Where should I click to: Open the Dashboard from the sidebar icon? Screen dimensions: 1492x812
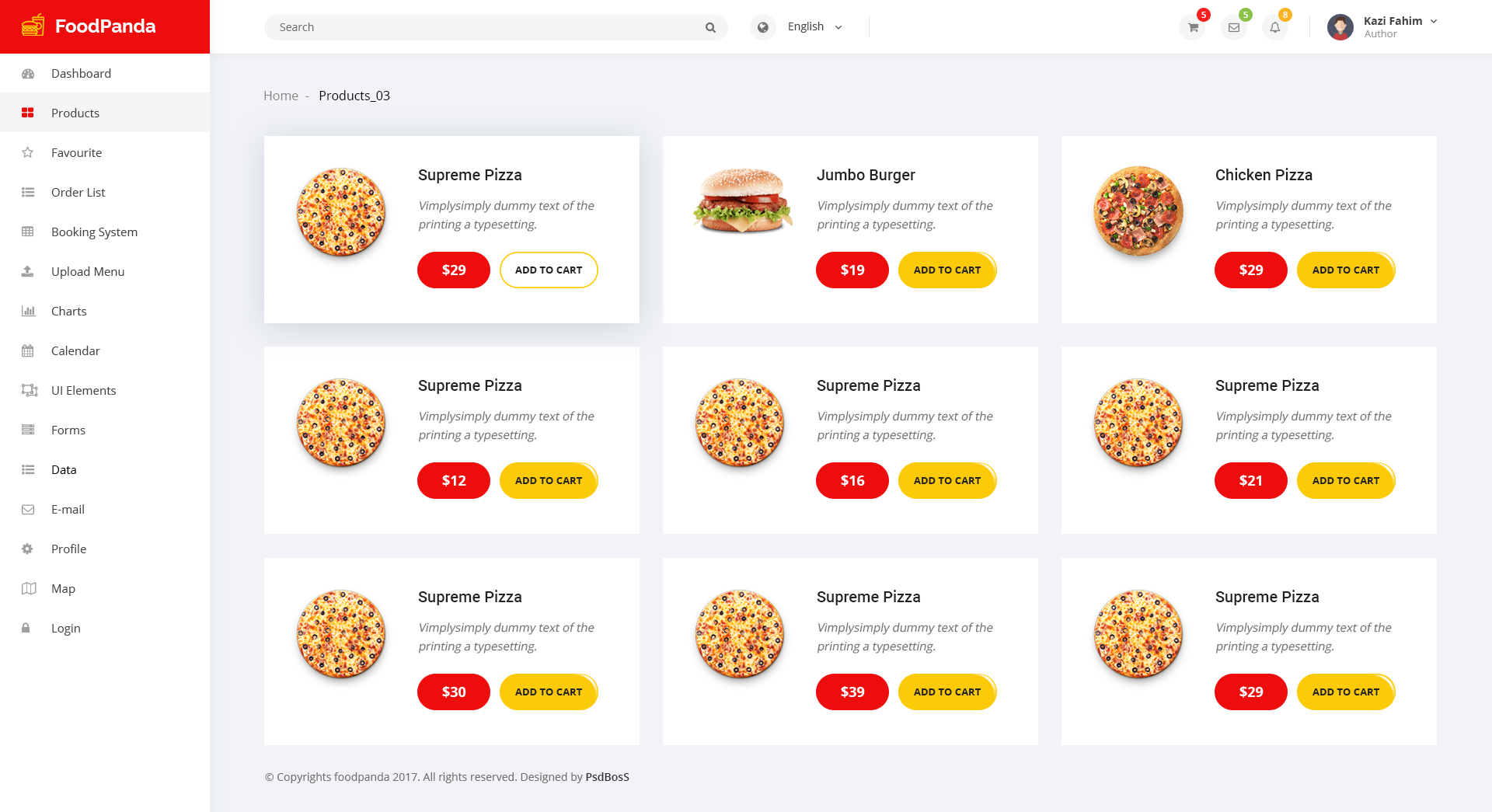click(x=28, y=73)
